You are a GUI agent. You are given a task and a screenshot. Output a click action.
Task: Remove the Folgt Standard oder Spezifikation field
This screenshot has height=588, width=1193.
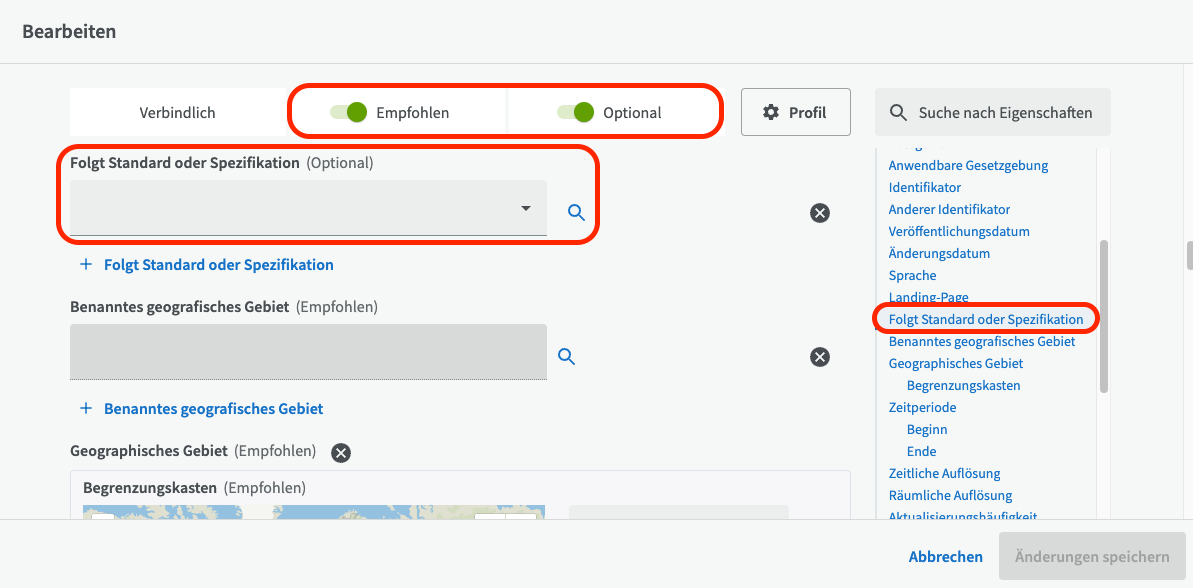coord(820,212)
